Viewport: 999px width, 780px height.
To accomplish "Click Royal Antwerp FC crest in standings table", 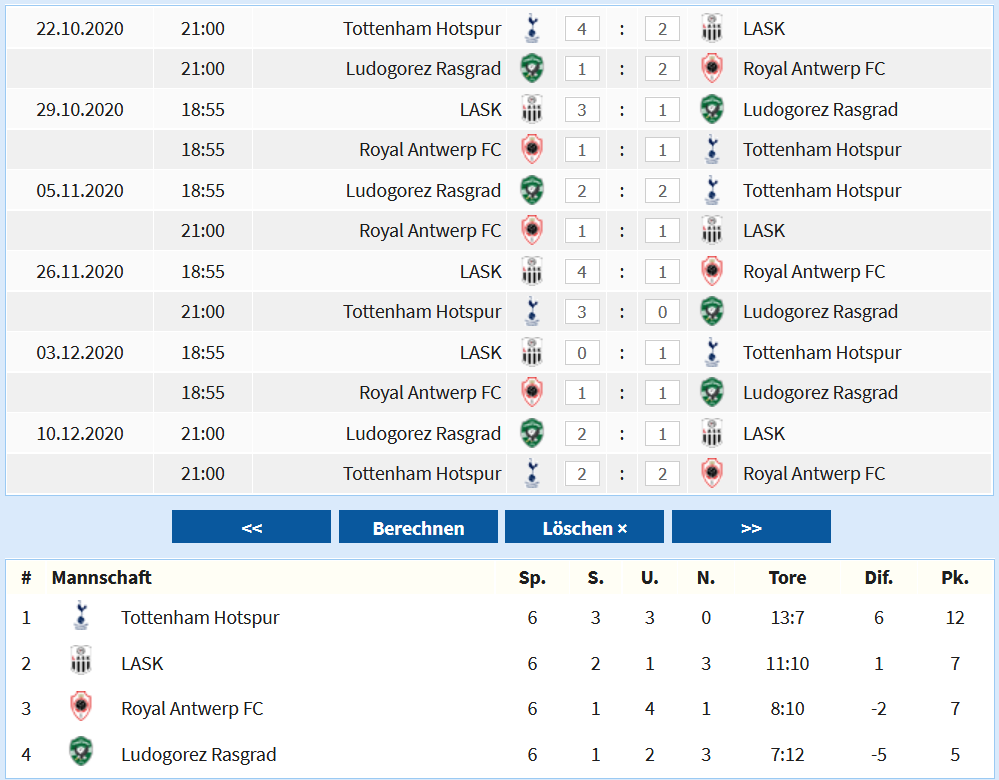I will [x=81, y=707].
